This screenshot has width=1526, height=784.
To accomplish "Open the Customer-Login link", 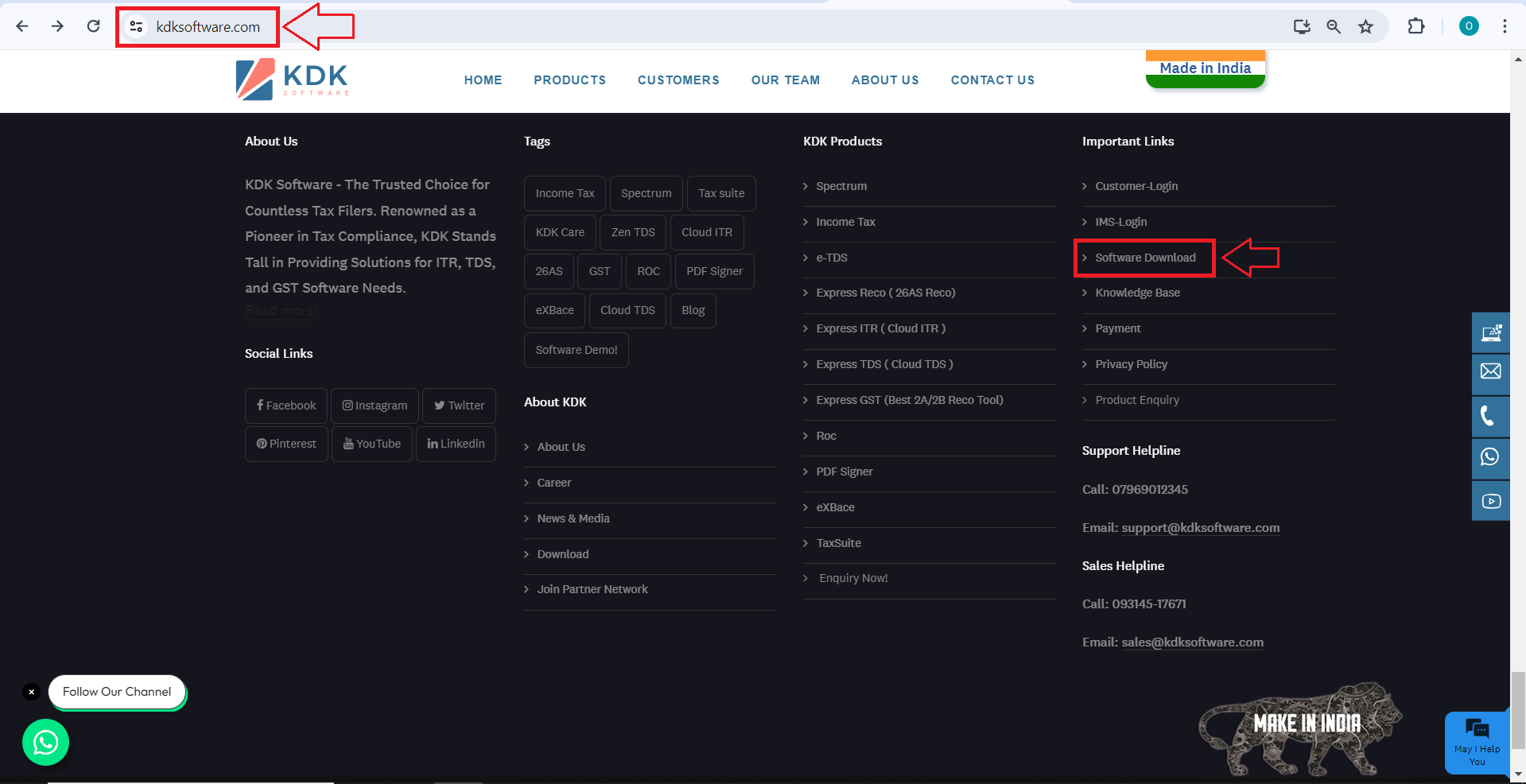I will point(1136,186).
